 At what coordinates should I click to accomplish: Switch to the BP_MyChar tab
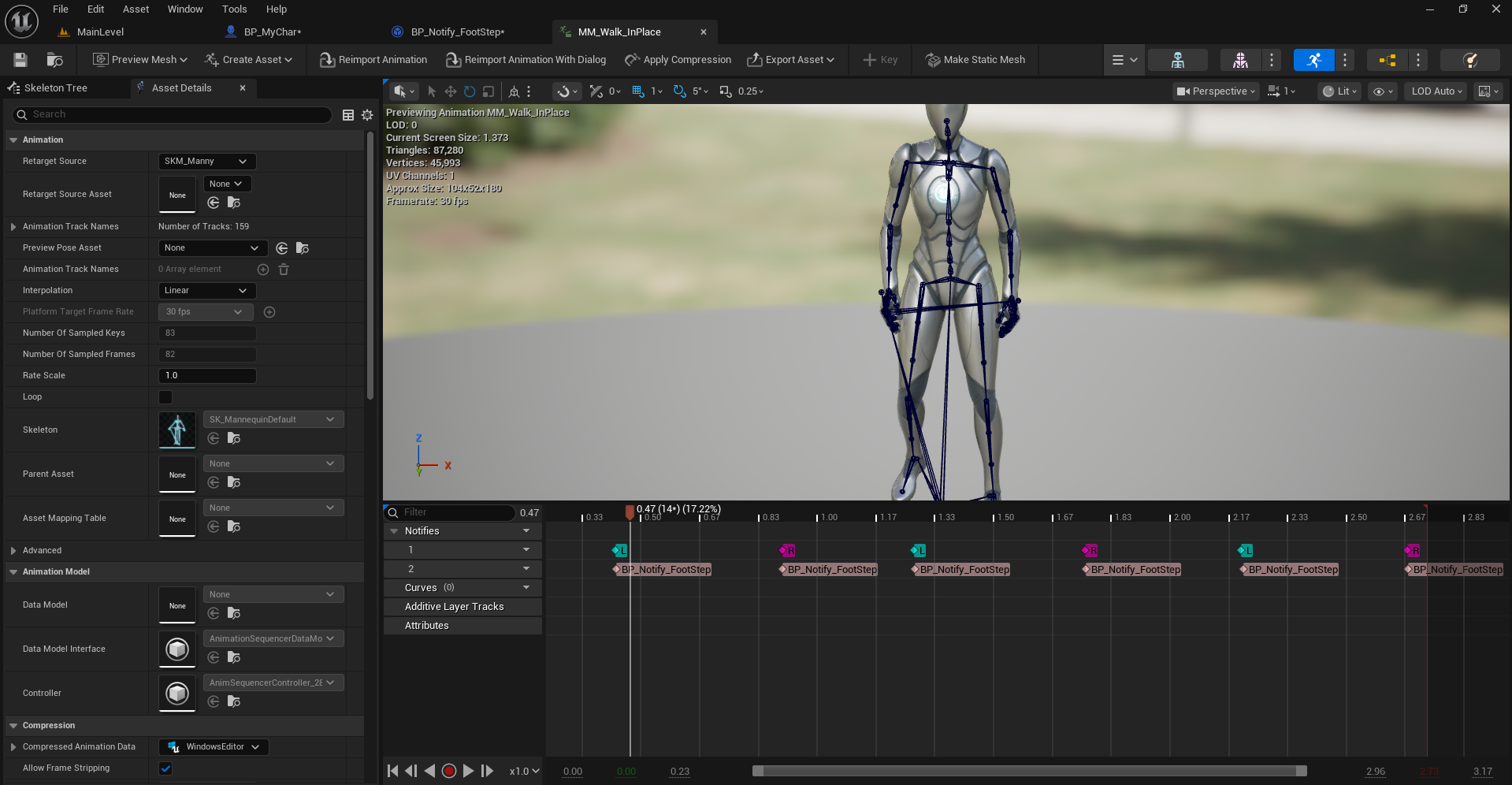pos(273,32)
